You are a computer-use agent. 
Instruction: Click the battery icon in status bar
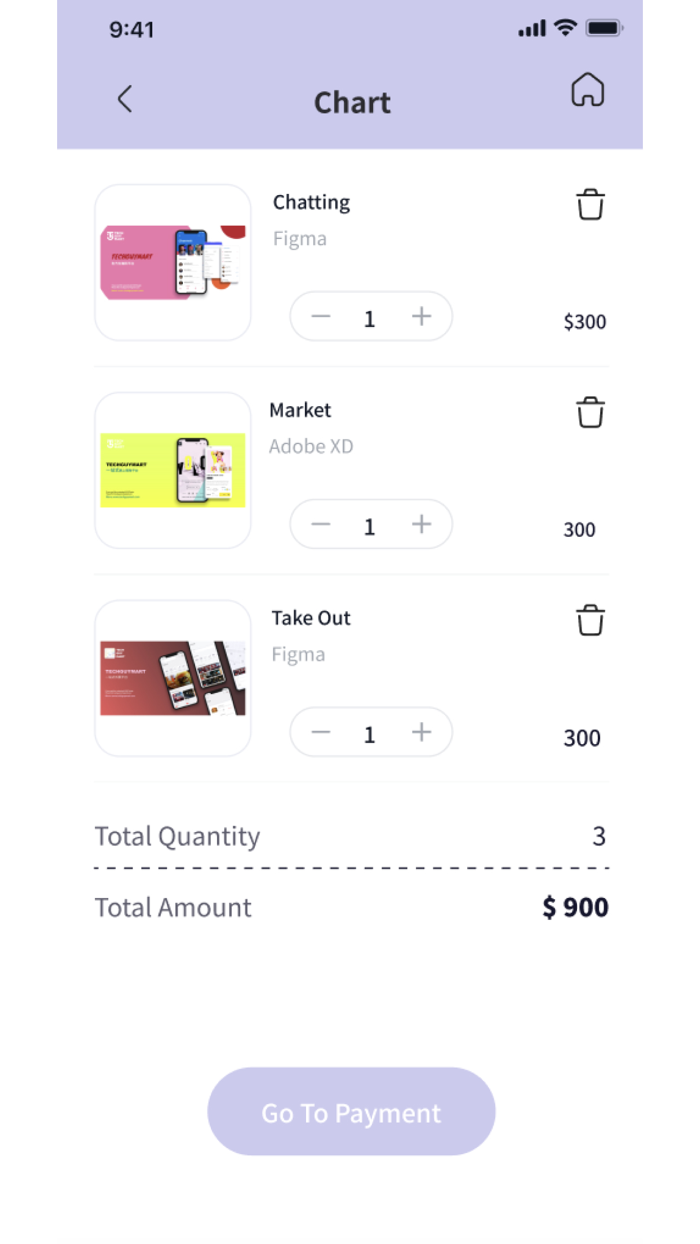tap(605, 28)
